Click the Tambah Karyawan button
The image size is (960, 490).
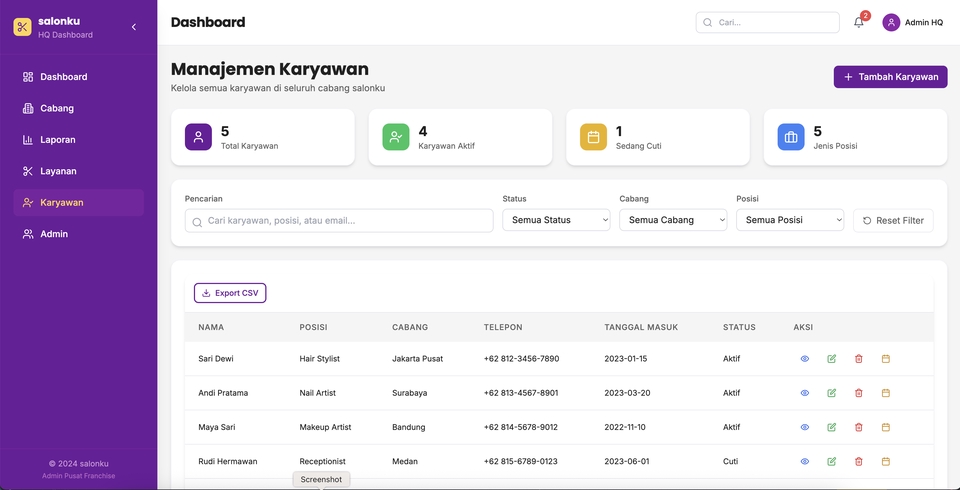[890, 77]
